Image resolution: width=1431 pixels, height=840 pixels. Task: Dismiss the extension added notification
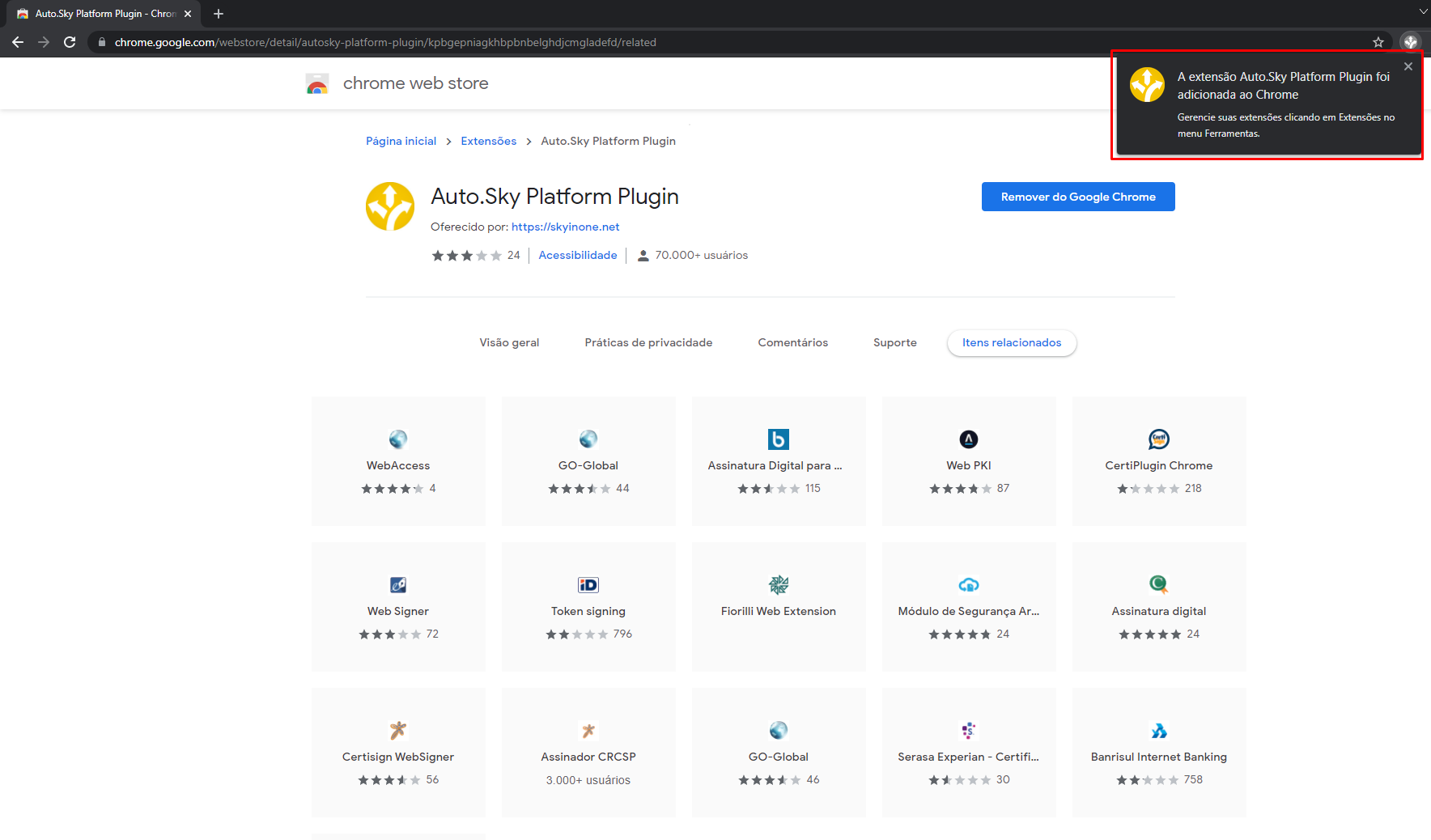pyautogui.click(x=1408, y=66)
